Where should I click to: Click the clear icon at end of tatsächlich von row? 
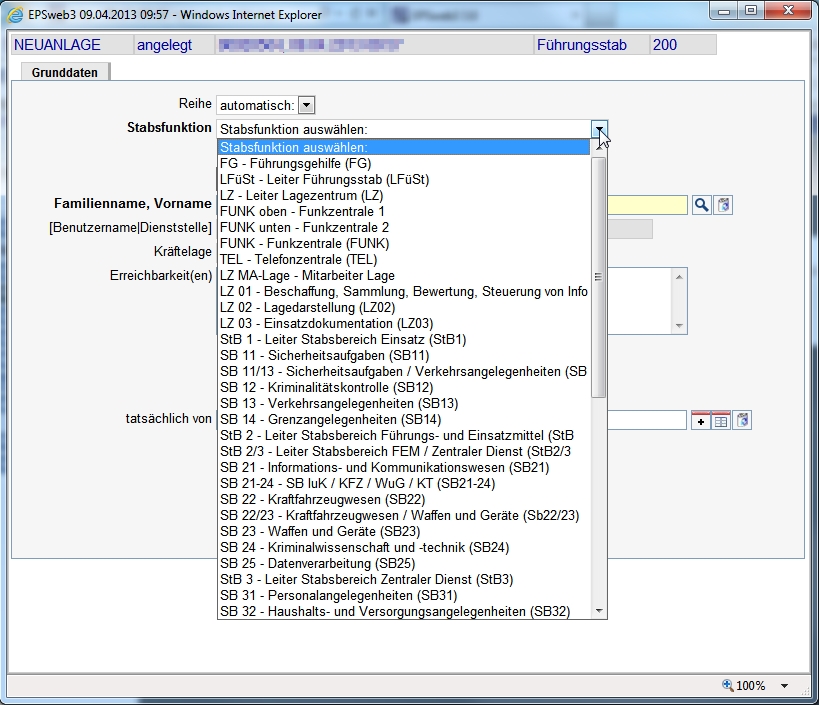click(x=742, y=420)
